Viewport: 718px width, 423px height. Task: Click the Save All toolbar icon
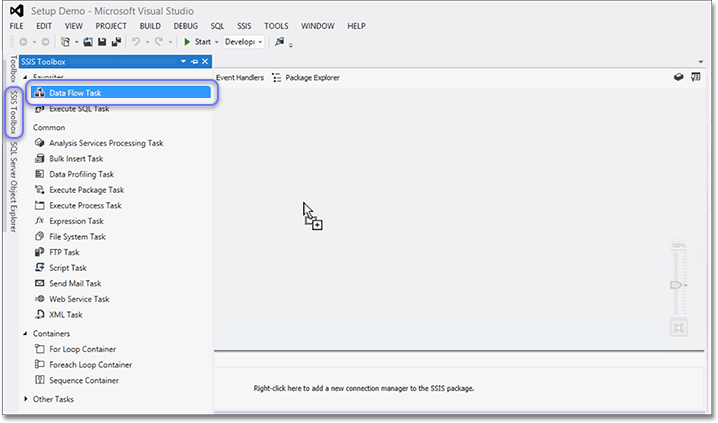(116, 42)
